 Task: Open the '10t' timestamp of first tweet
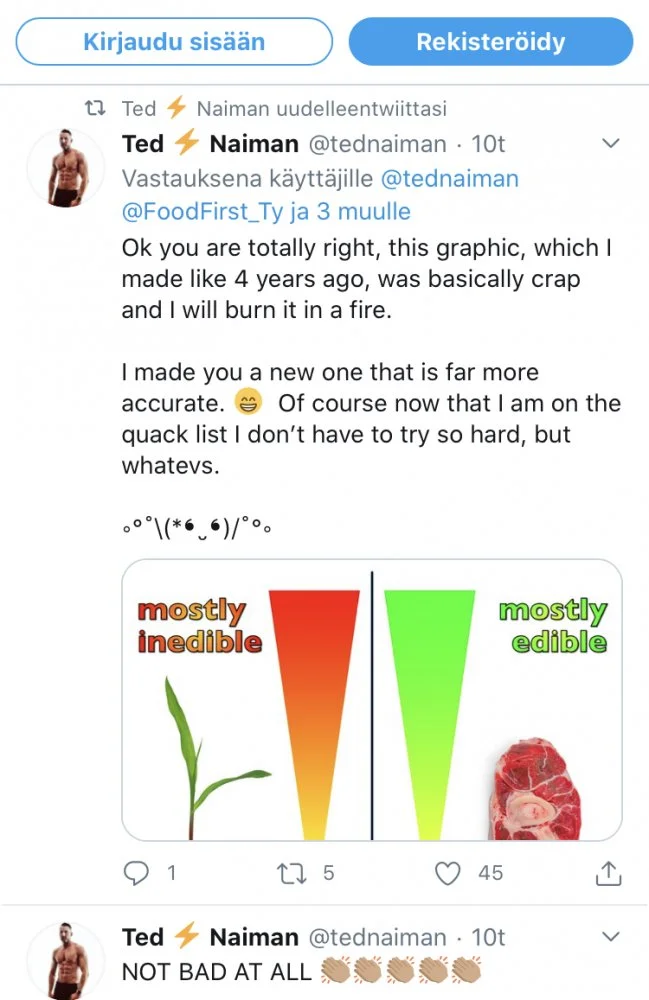coord(488,144)
